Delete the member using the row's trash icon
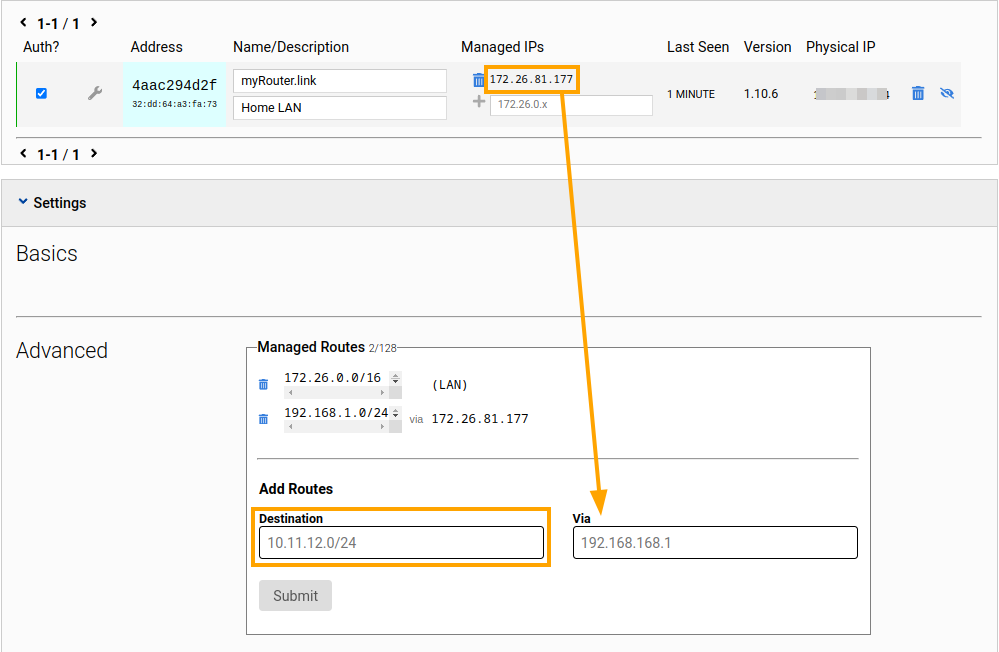This screenshot has width=999, height=652. tap(917, 94)
